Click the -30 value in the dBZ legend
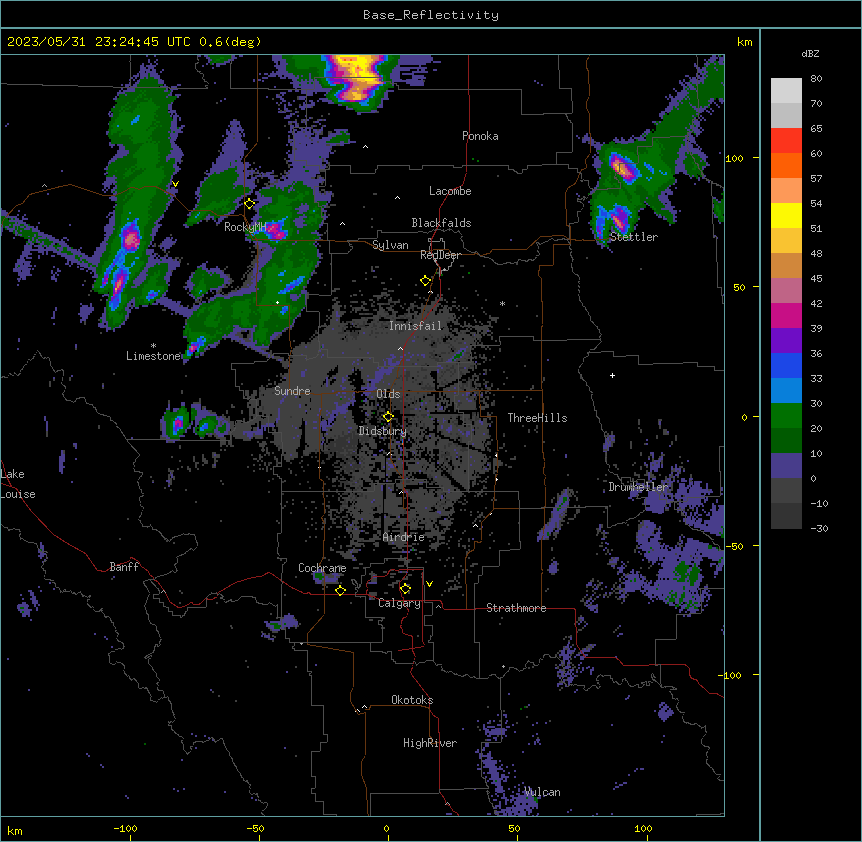The width and height of the screenshot is (862, 842). (x=819, y=528)
